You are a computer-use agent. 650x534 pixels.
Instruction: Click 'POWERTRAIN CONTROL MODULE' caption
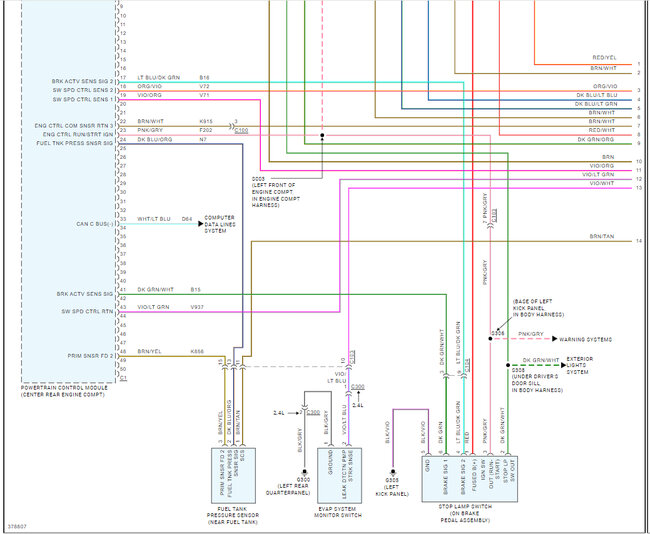64,388
